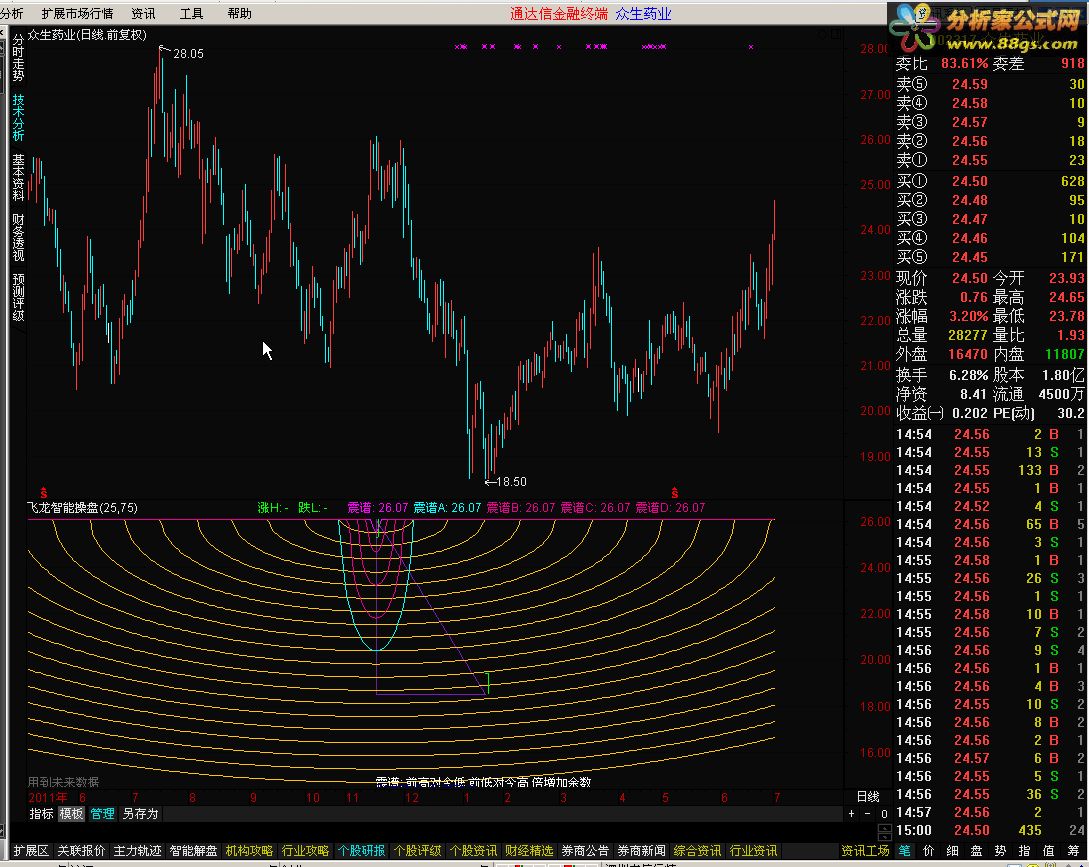
Task: Click the 众生药业(日线.前复权) chart title
Action: click(x=88, y=35)
